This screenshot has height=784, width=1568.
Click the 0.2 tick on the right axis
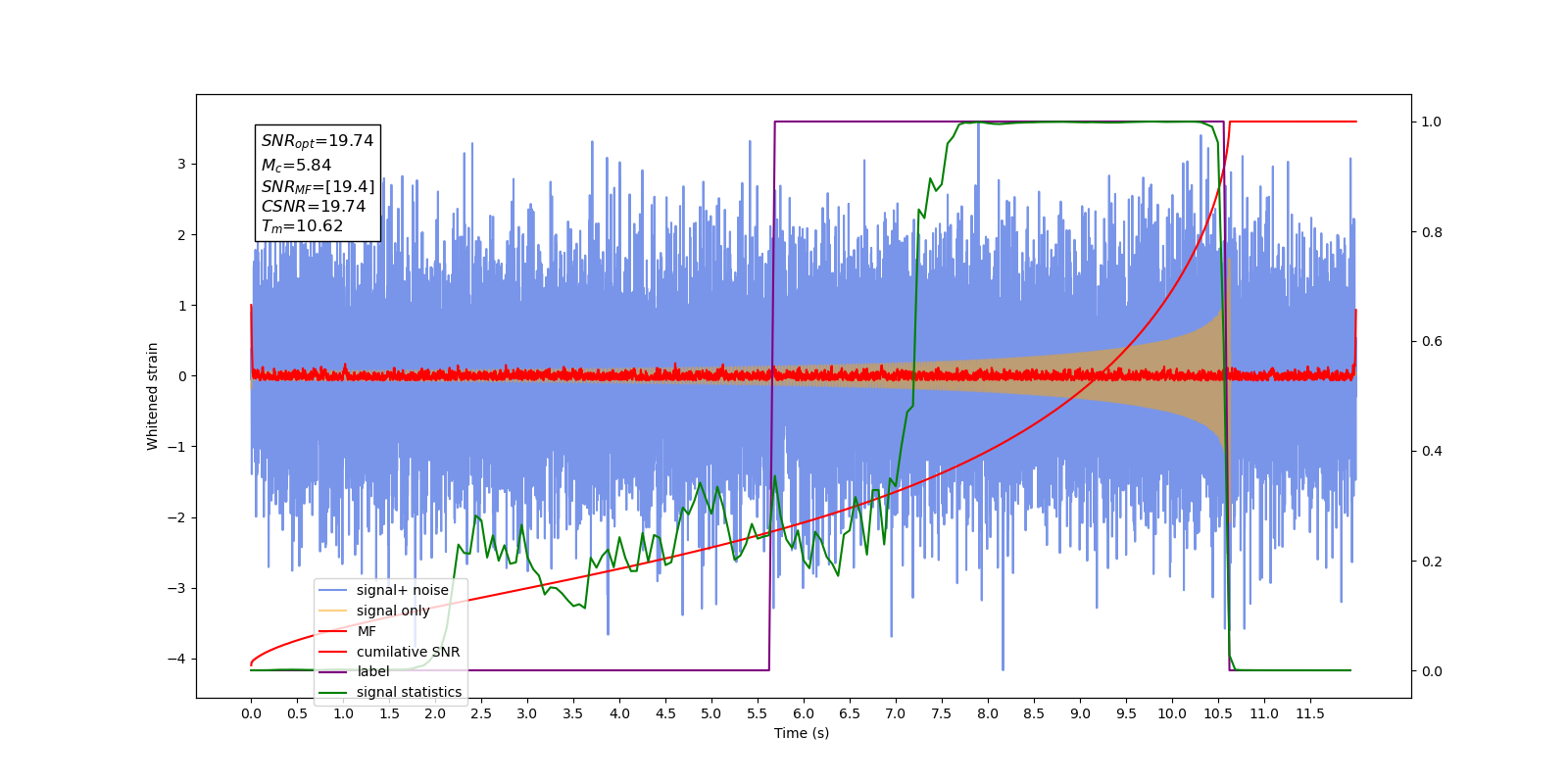click(x=1432, y=562)
